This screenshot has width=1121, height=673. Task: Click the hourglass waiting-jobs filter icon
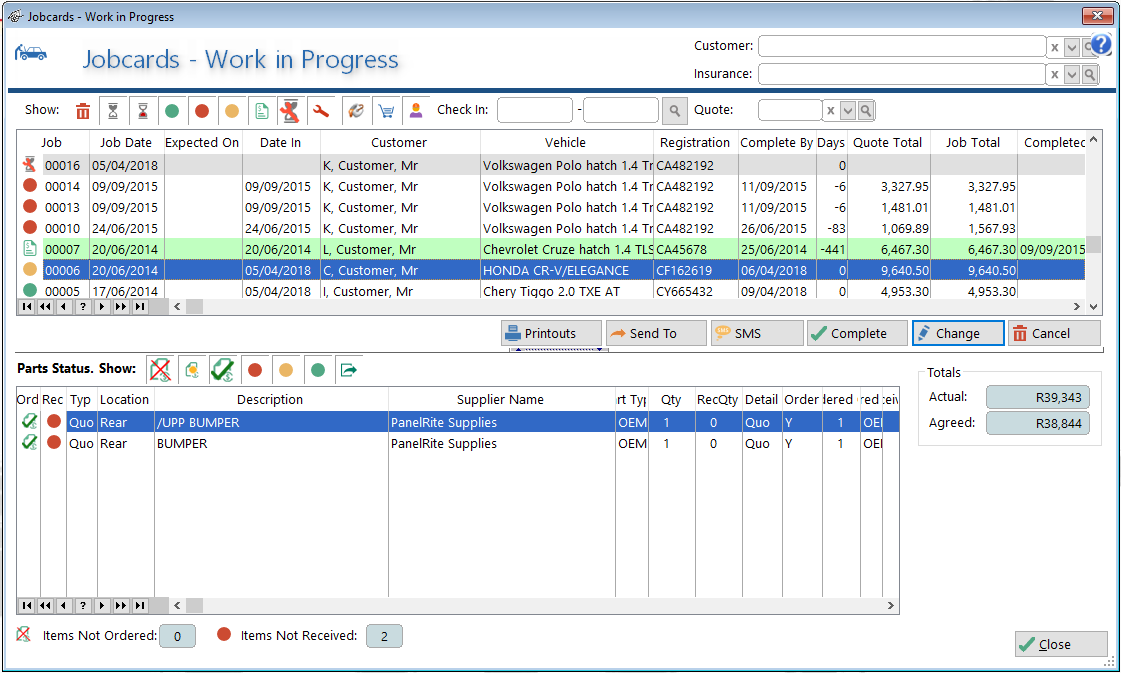113,111
